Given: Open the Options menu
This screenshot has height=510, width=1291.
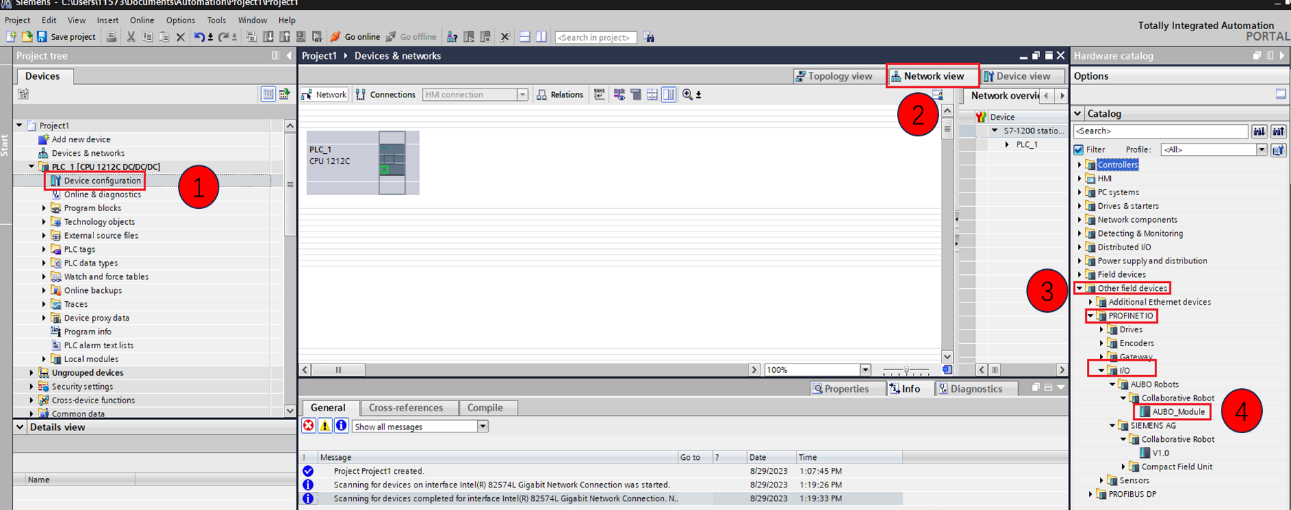Looking at the screenshot, I should [x=180, y=20].
